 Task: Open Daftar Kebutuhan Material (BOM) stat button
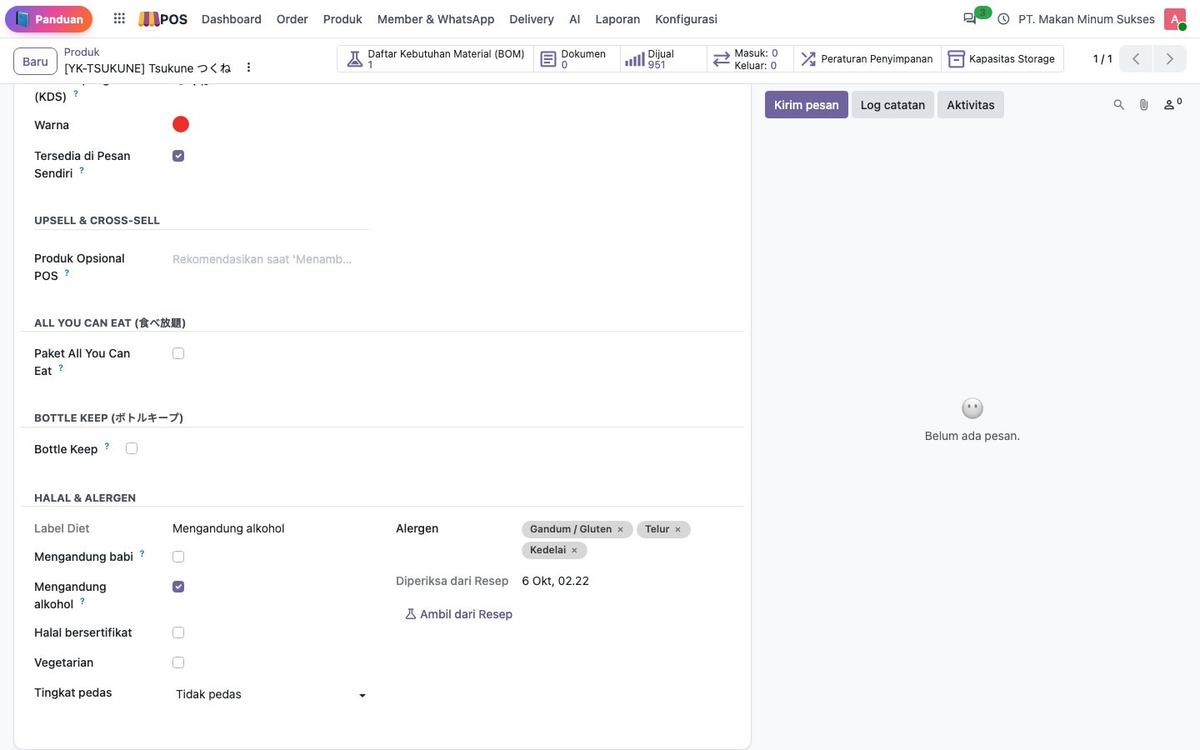pos(435,59)
